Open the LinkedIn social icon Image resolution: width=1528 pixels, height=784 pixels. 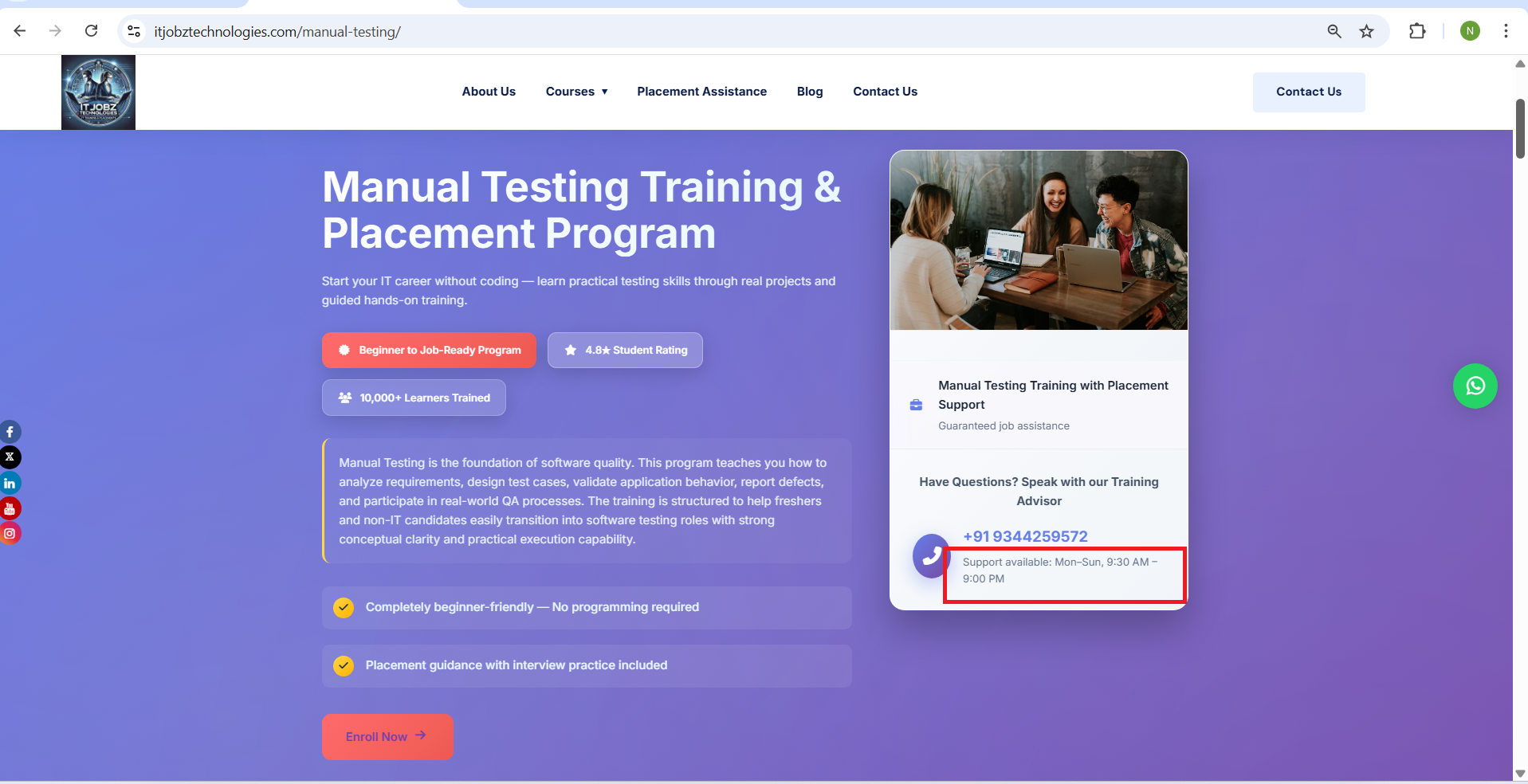[10, 483]
